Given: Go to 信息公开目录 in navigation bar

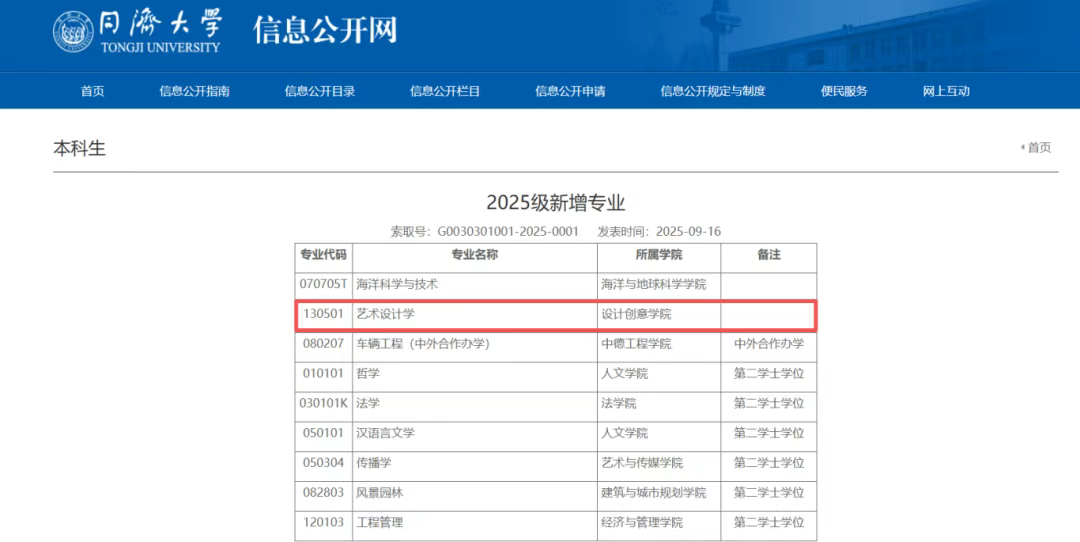Looking at the screenshot, I should 319,91.
